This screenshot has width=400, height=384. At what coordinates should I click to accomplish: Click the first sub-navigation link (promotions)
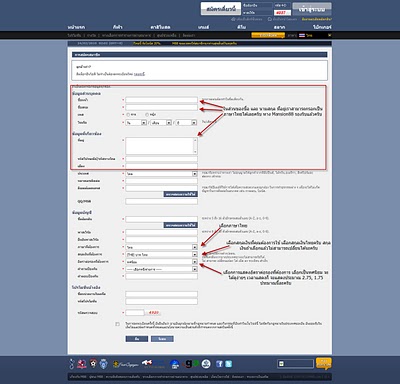tap(74, 35)
